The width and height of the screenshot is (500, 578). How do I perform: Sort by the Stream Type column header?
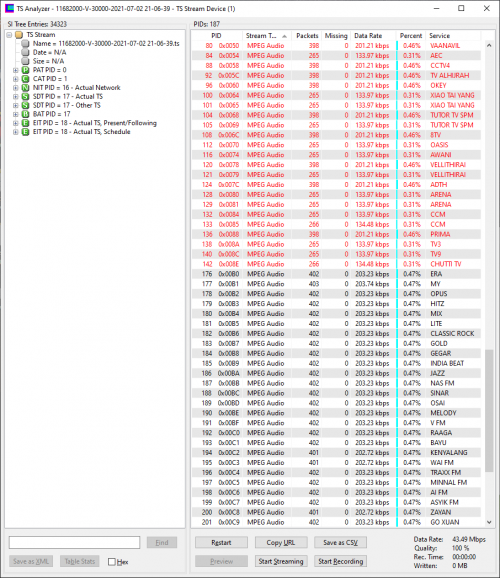click(267, 36)
